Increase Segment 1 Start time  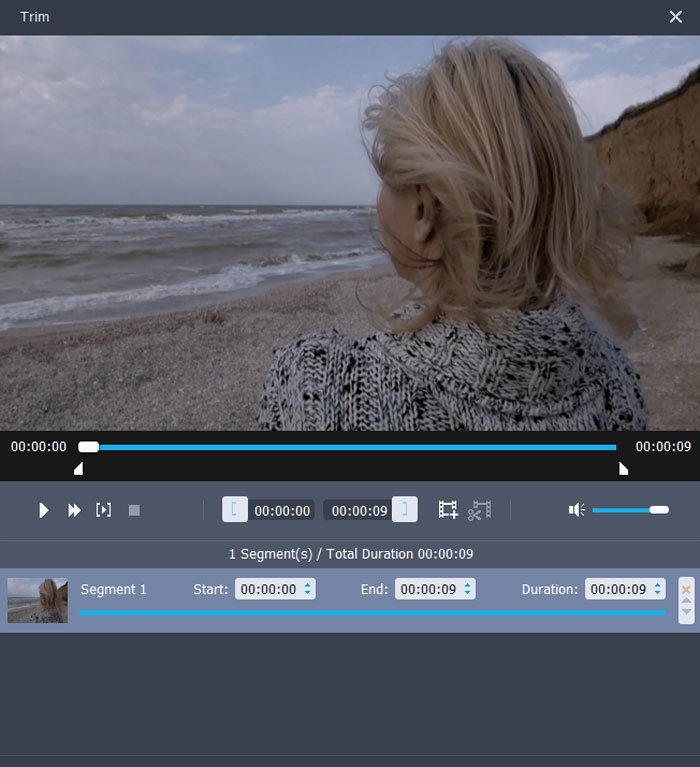(308, 585)
